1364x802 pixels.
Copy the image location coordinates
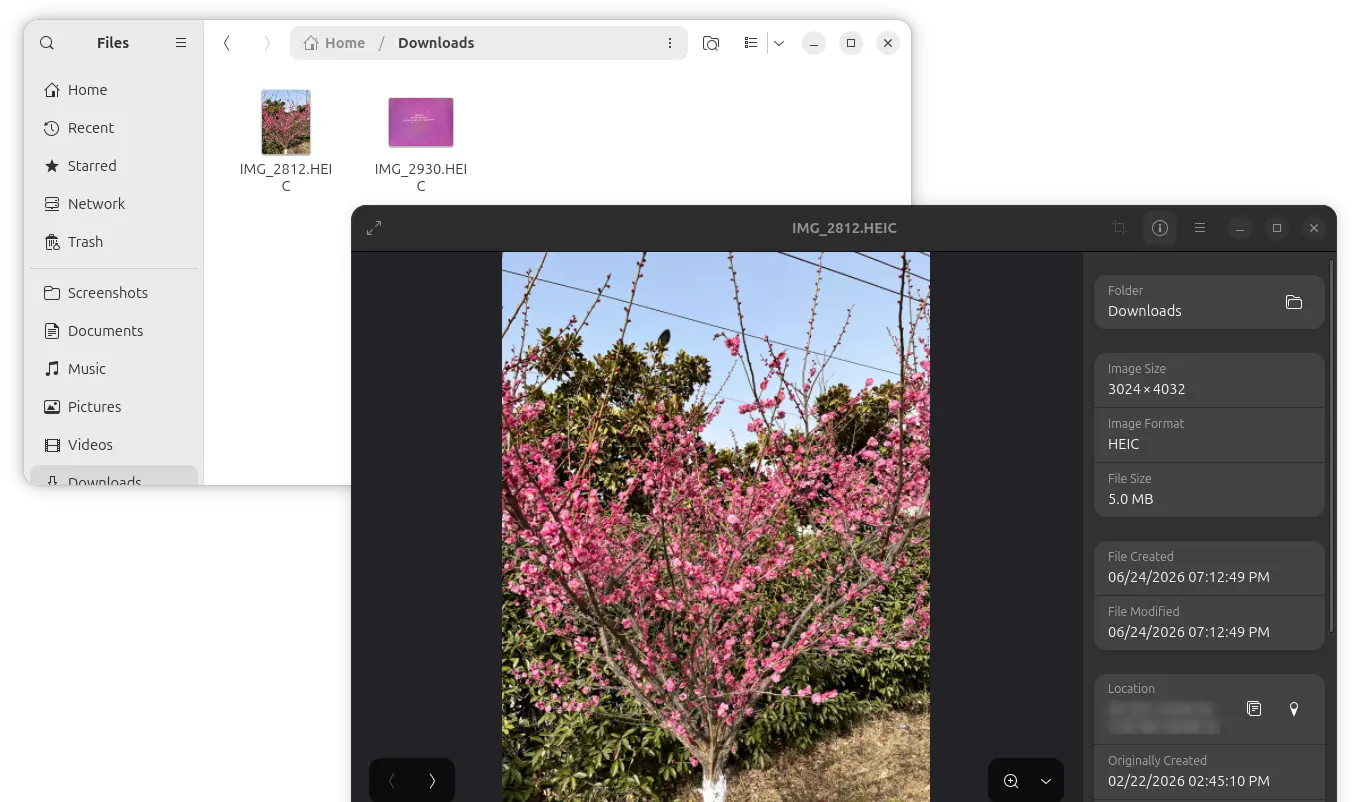pos(1254,709)
